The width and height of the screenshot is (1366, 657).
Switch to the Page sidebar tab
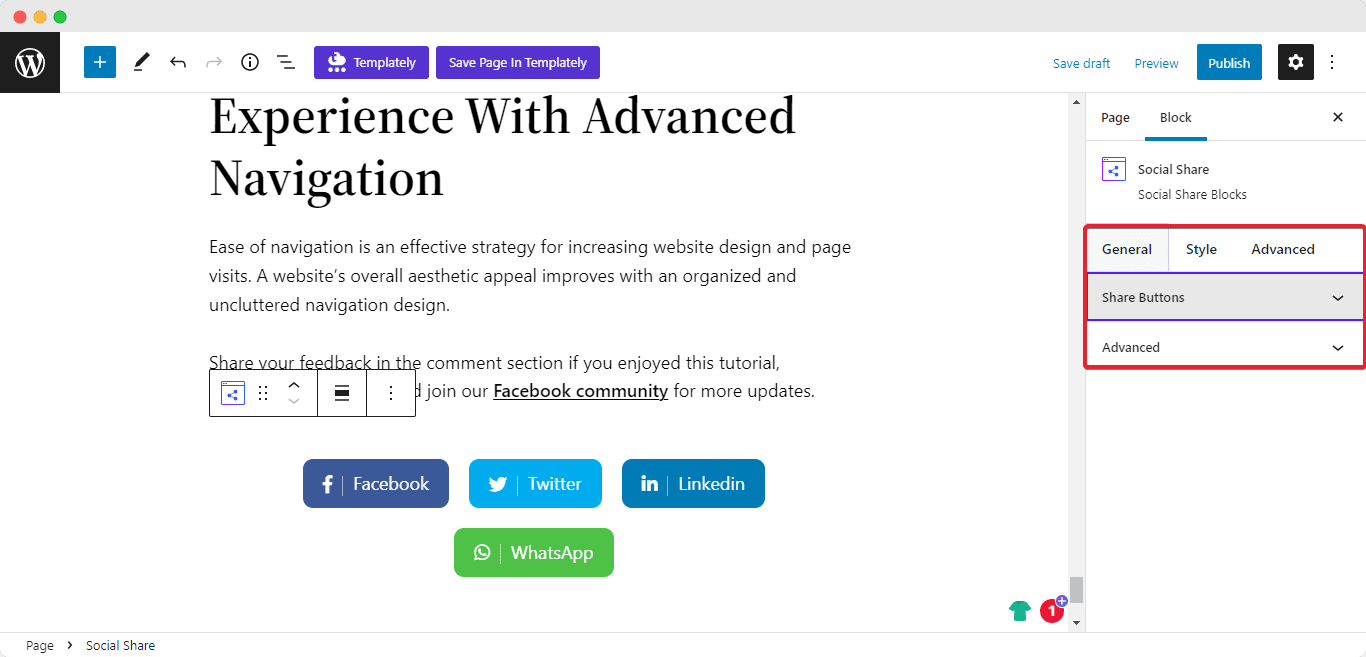1115,118
